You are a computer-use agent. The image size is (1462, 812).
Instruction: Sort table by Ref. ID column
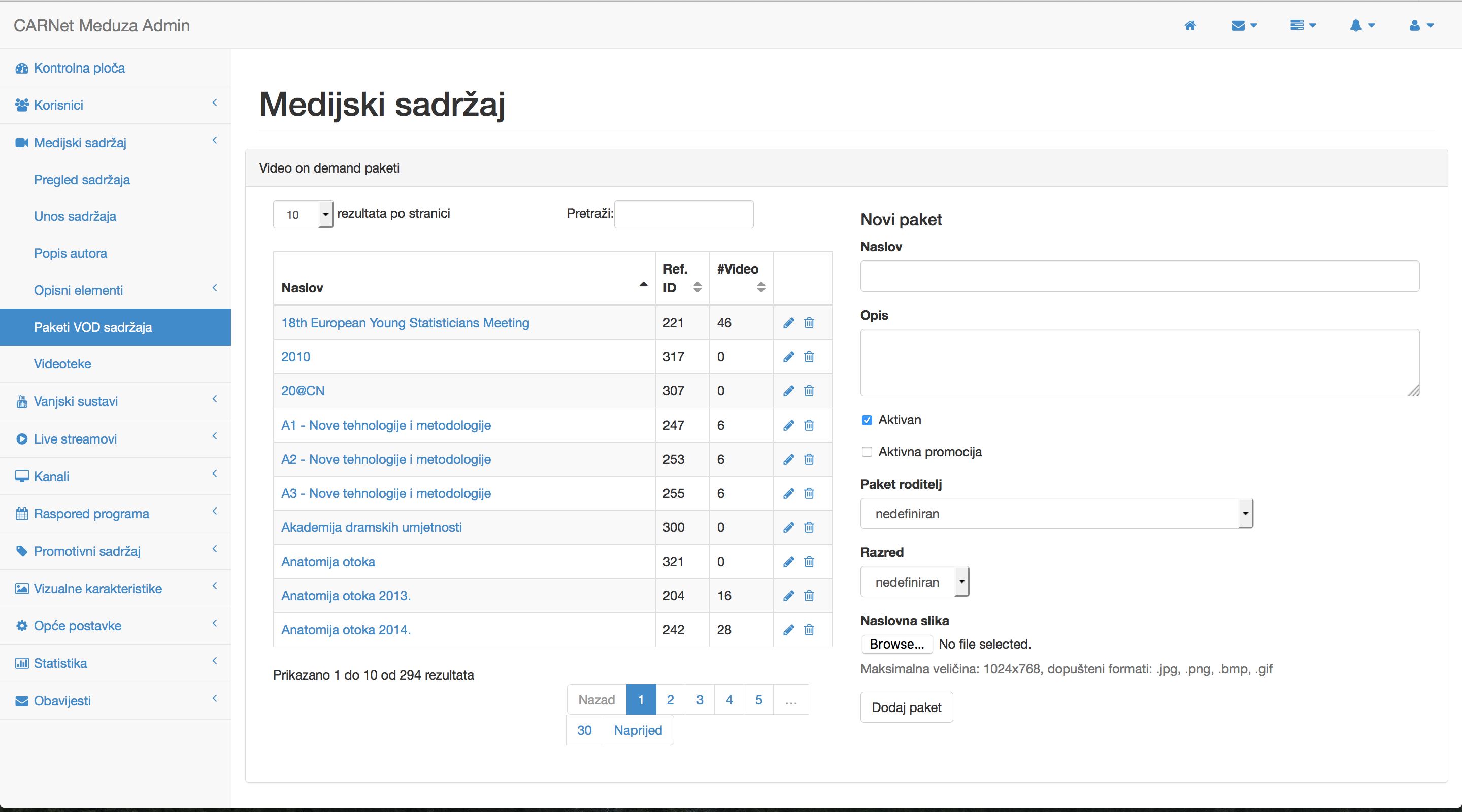(x=682, y=279)
